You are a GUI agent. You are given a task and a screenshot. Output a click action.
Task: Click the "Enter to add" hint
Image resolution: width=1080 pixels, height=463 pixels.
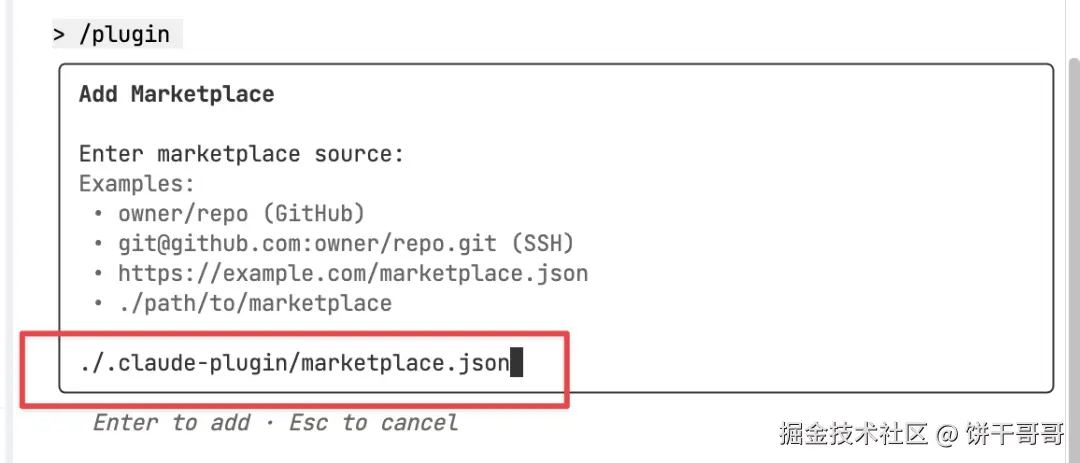tap(171, 422)
